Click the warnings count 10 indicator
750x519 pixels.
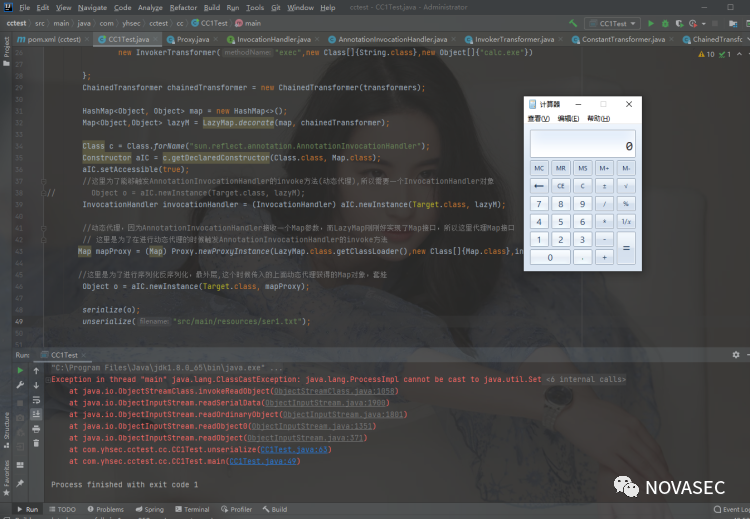(x=706, y=54)
